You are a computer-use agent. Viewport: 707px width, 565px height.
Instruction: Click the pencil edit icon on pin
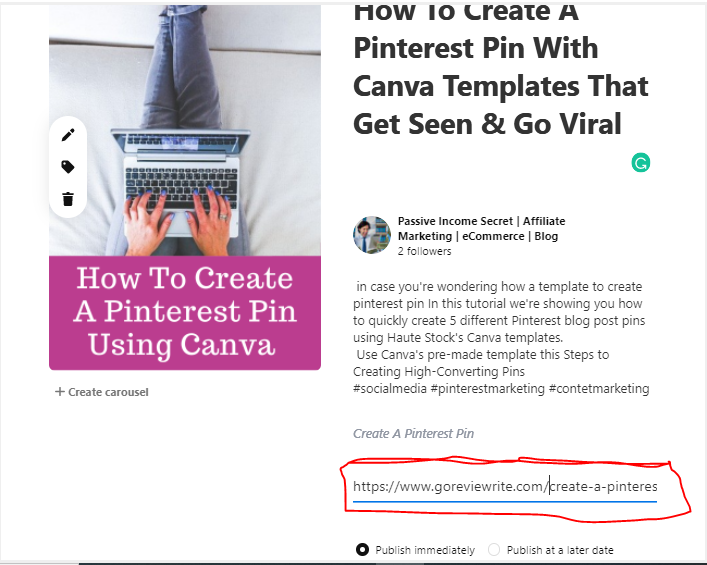(x=68, y=135)
